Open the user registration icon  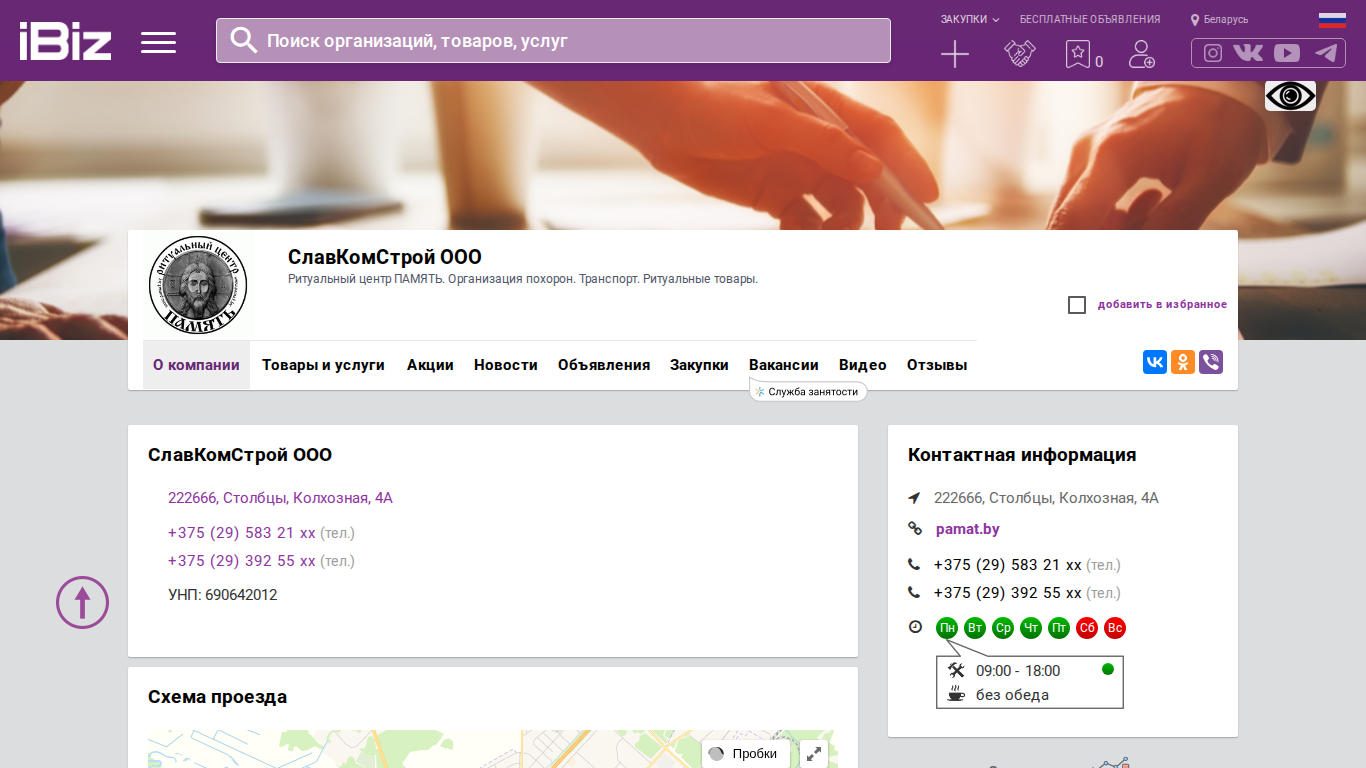click(1141, 54)
